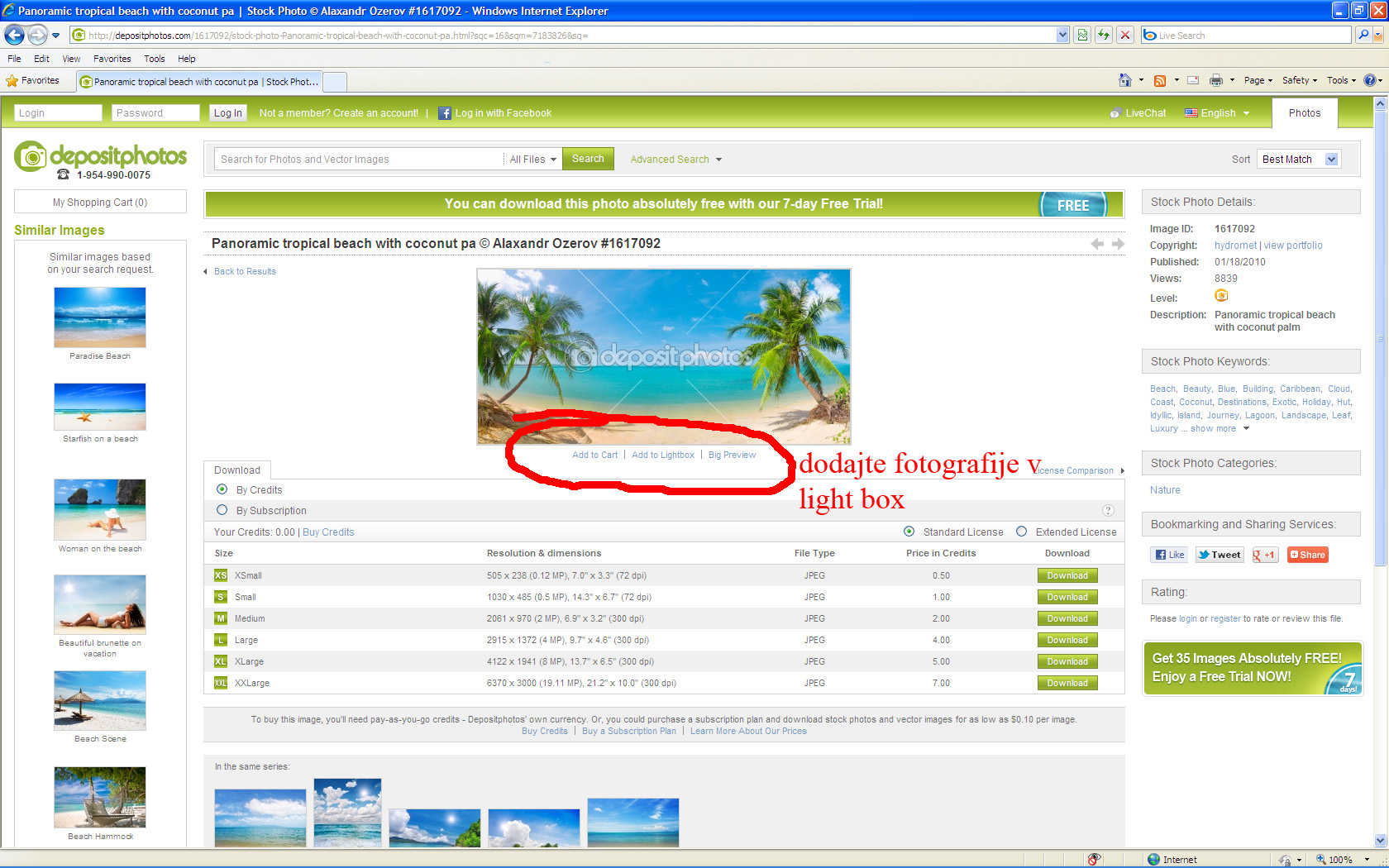
Task: Click the Facebook Like button
Action: pyautogui.click(x=1169, y=555)
